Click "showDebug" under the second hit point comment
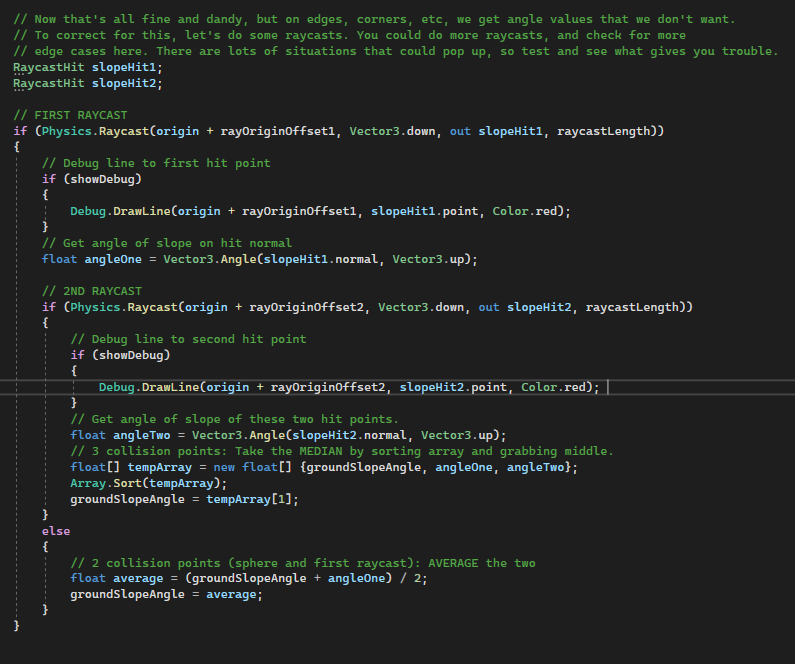Screen dimensions: 795x664 (131, 355)
